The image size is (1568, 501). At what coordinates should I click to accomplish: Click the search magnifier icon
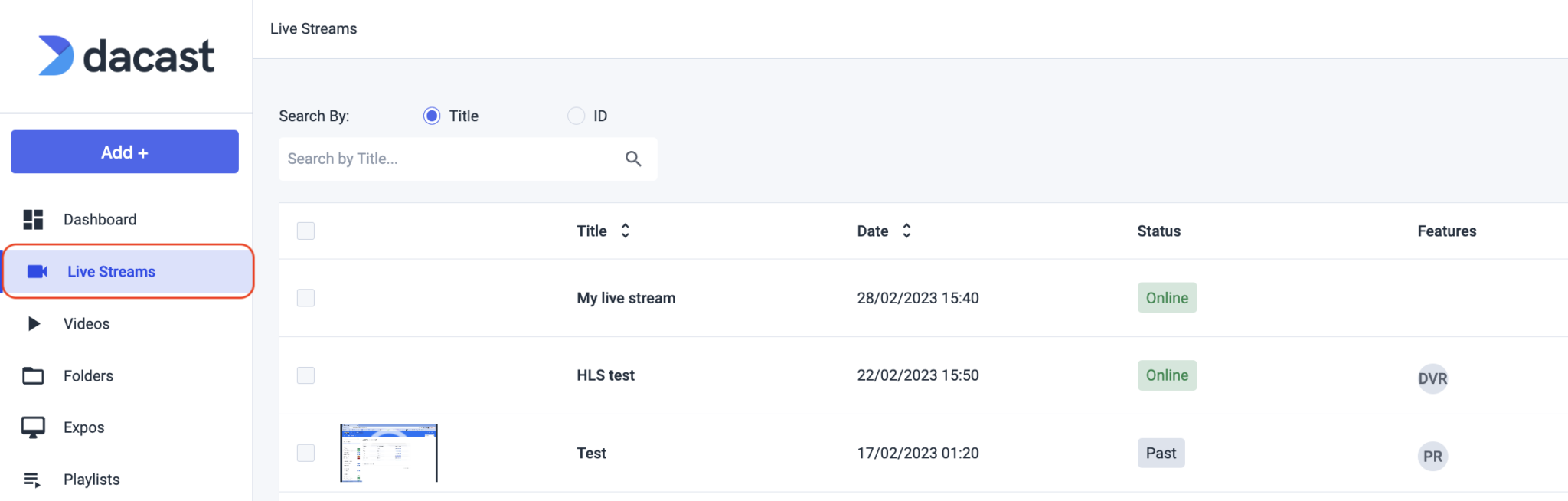coord(633,159)
